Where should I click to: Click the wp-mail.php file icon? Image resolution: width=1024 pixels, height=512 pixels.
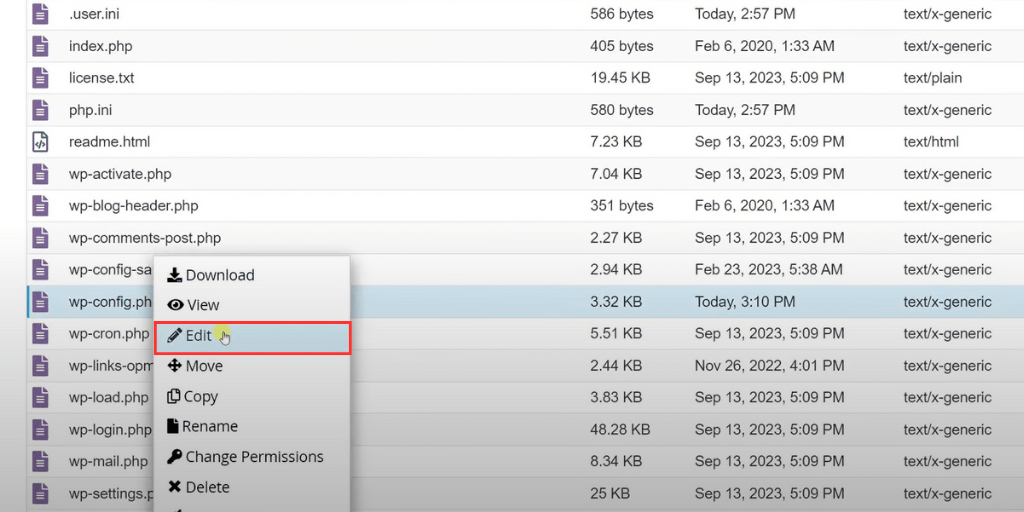coord(40,462)
